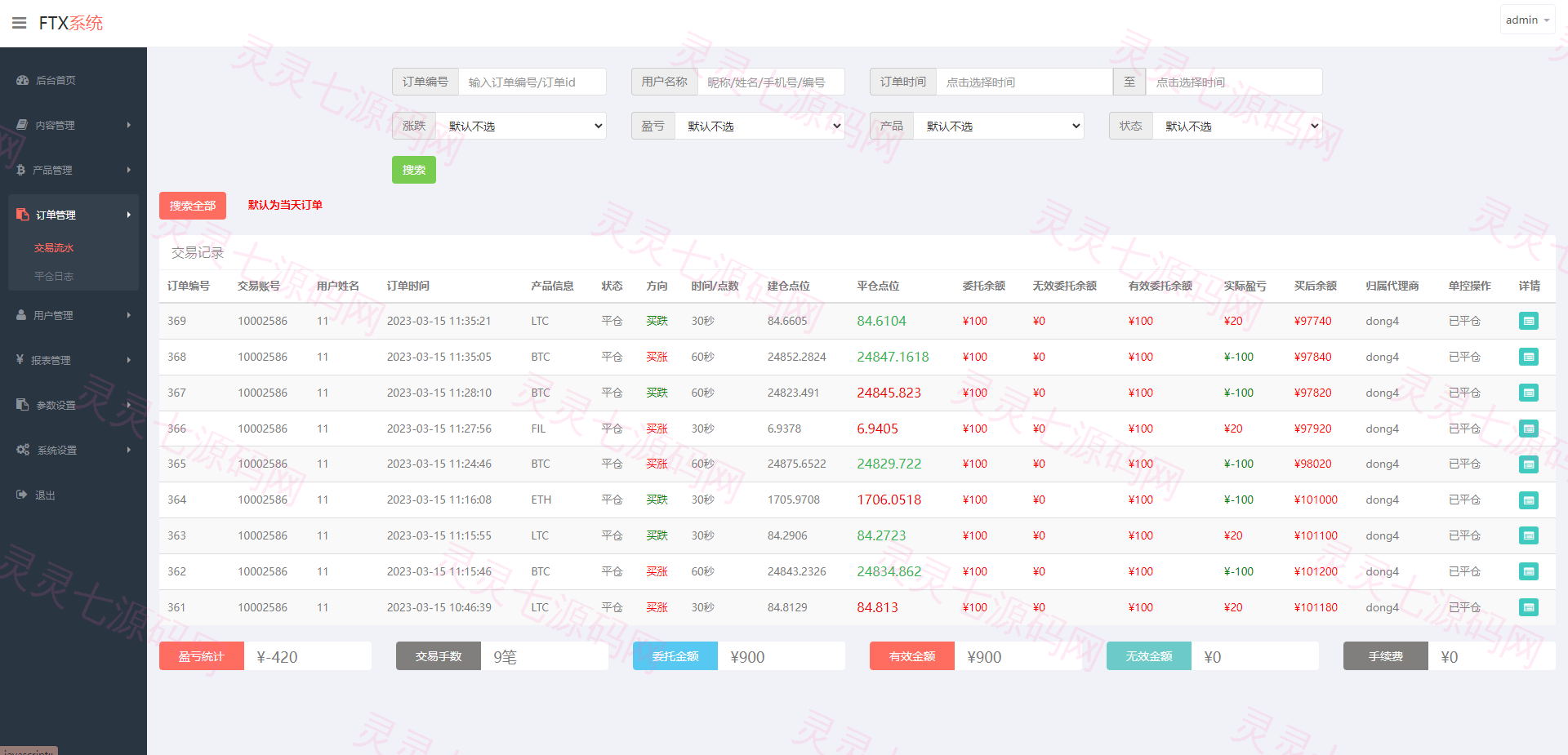Open the 状态 dropdown
The height and width of the screenshot is (755, 1568).
click(1237, 126)
